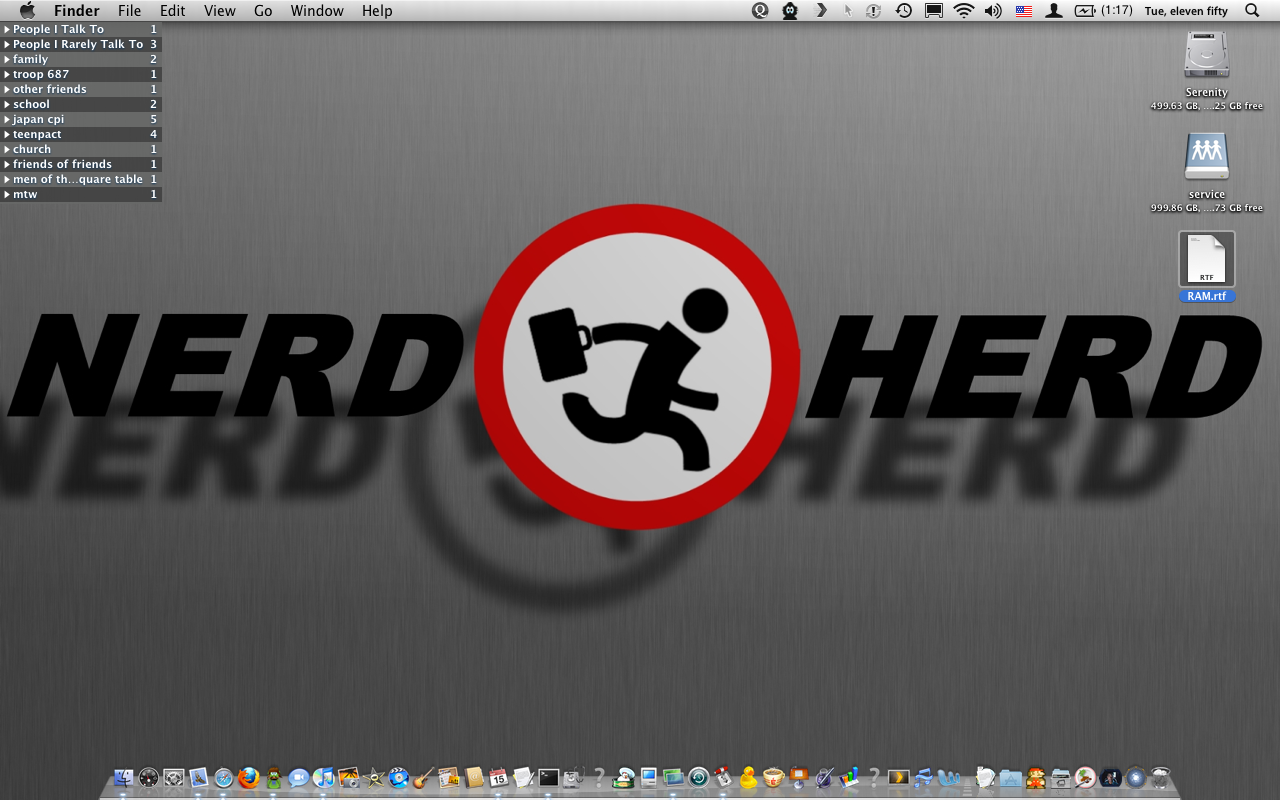Expand the People I Talk To group
This screenshot has width=1280, height=800.
7,29
